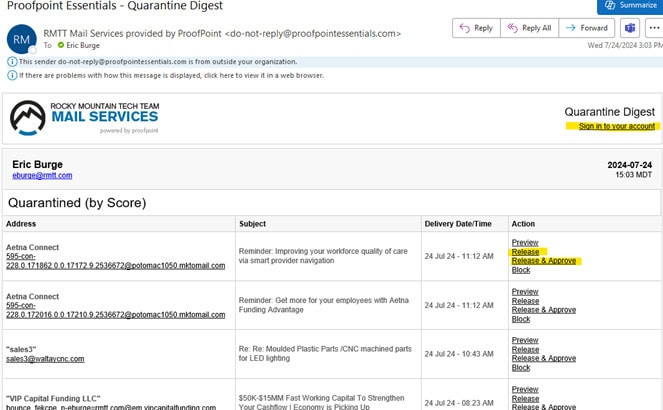Open the Teams share icon
Screen dimensions: 663x410
pos(630,28)
